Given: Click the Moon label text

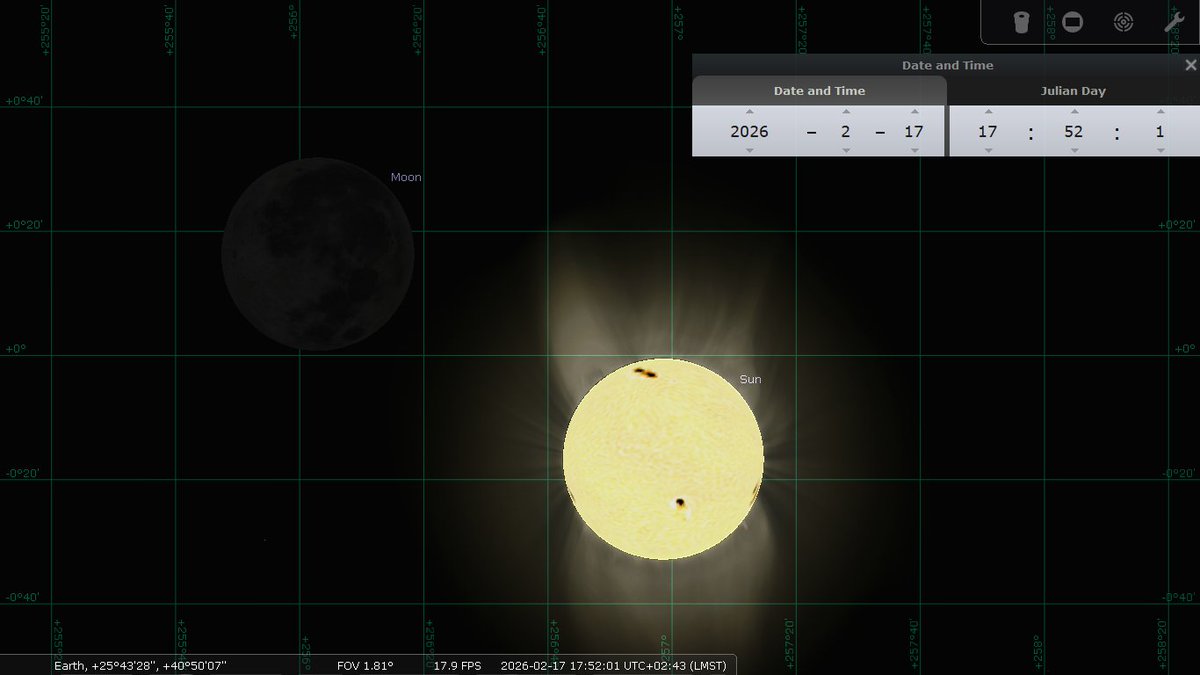Looking at the screenshot, I should (x=406, y=177).
